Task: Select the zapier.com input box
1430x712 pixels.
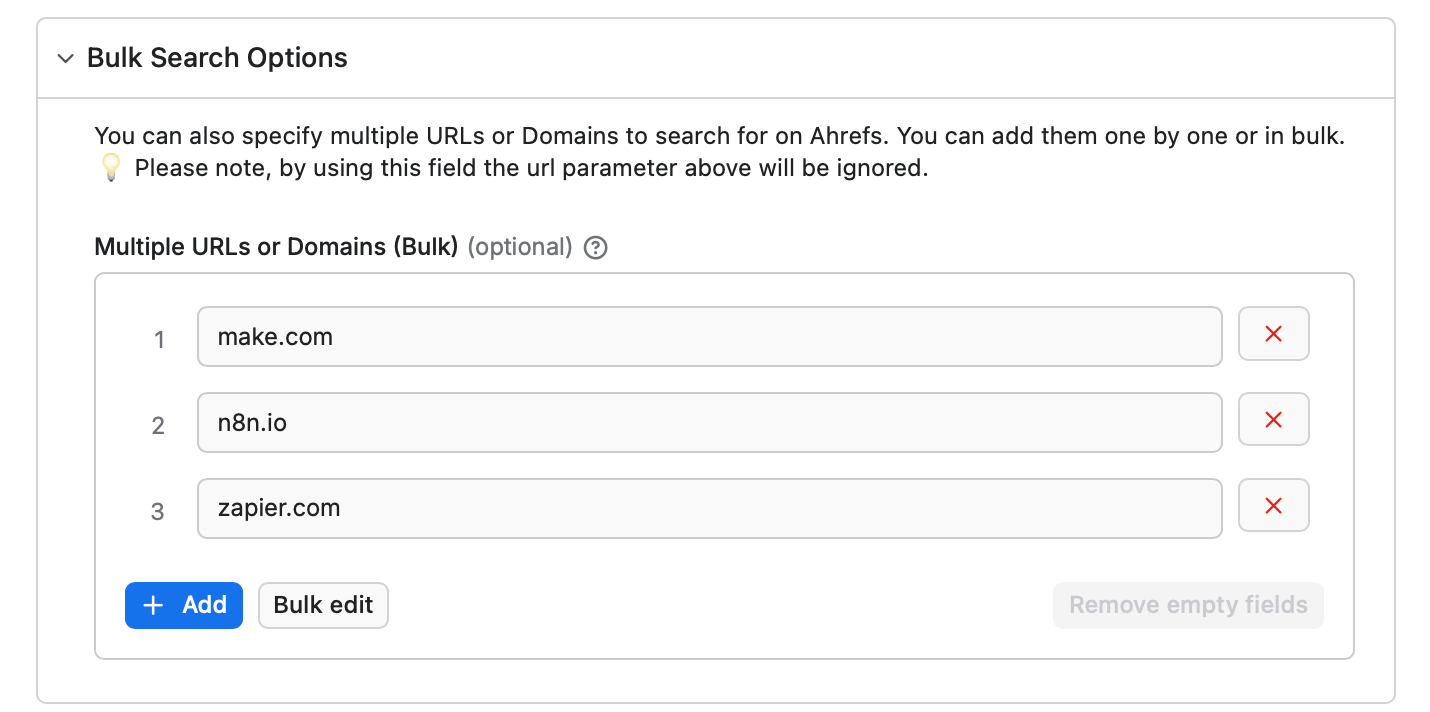Action: coord(709,508)
